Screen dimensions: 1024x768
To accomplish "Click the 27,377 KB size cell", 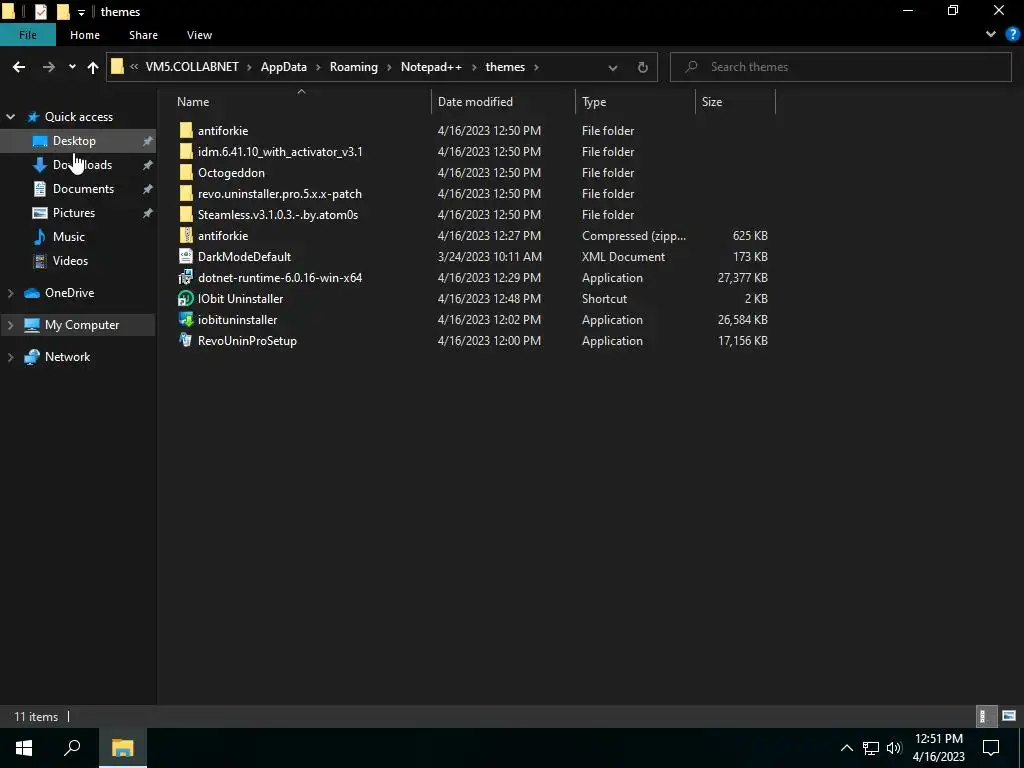I will point(743,278).
